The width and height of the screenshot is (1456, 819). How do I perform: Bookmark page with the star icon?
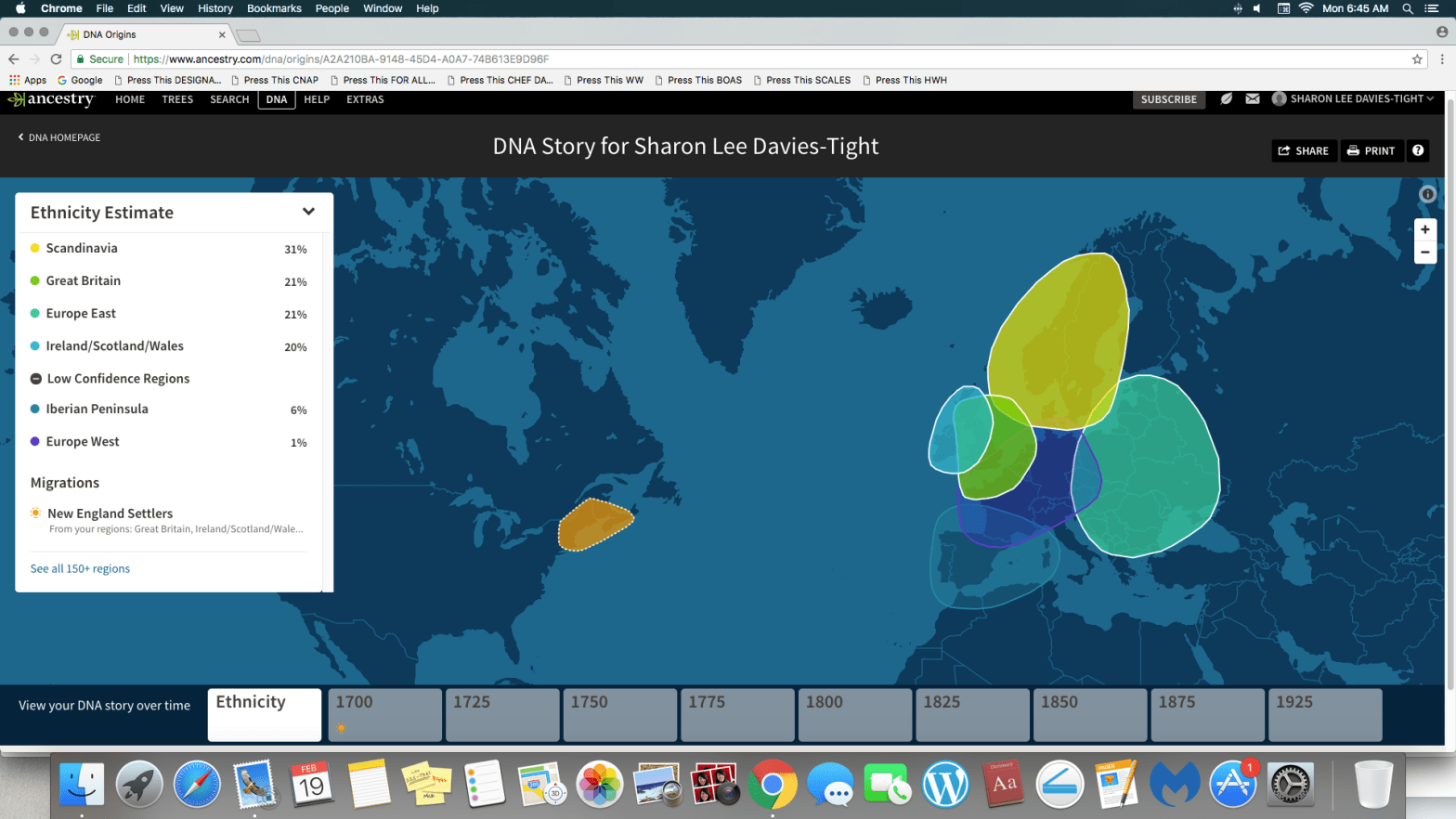point(1416,58)
